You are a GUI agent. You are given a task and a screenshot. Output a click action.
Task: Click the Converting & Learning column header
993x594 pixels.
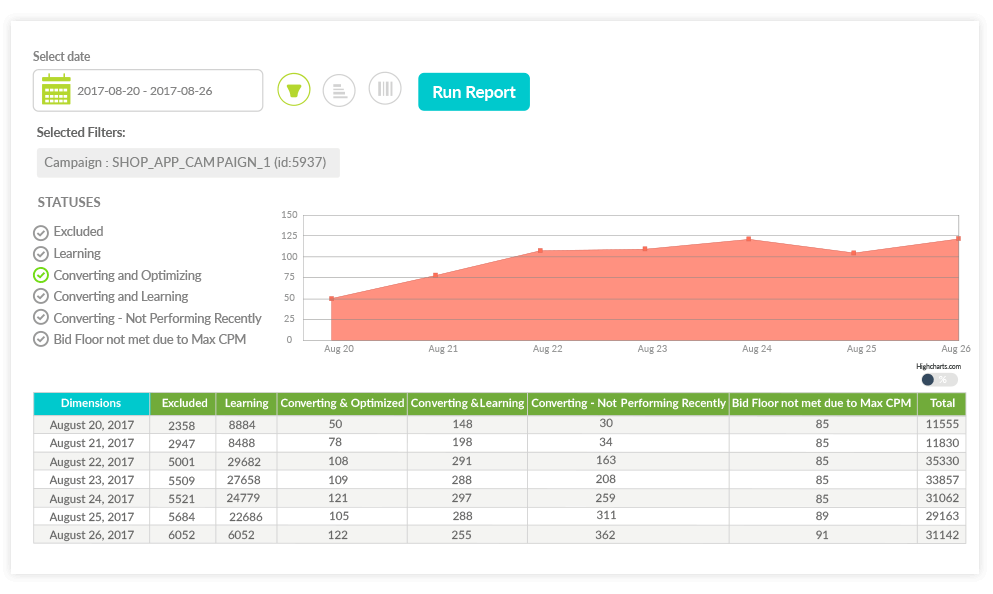click(x=467, y=403)
